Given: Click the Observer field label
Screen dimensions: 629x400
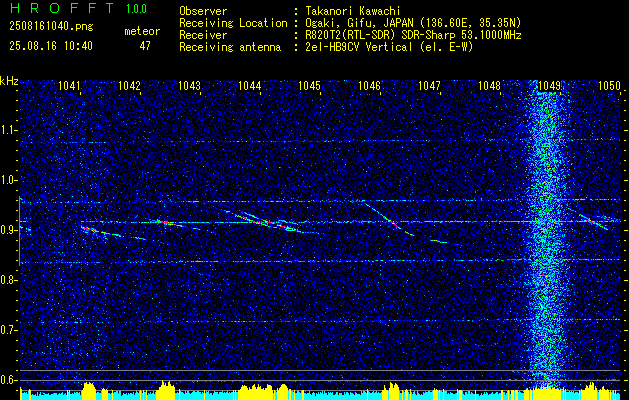Looking at the screenshot, I should [x=203, y=11].
